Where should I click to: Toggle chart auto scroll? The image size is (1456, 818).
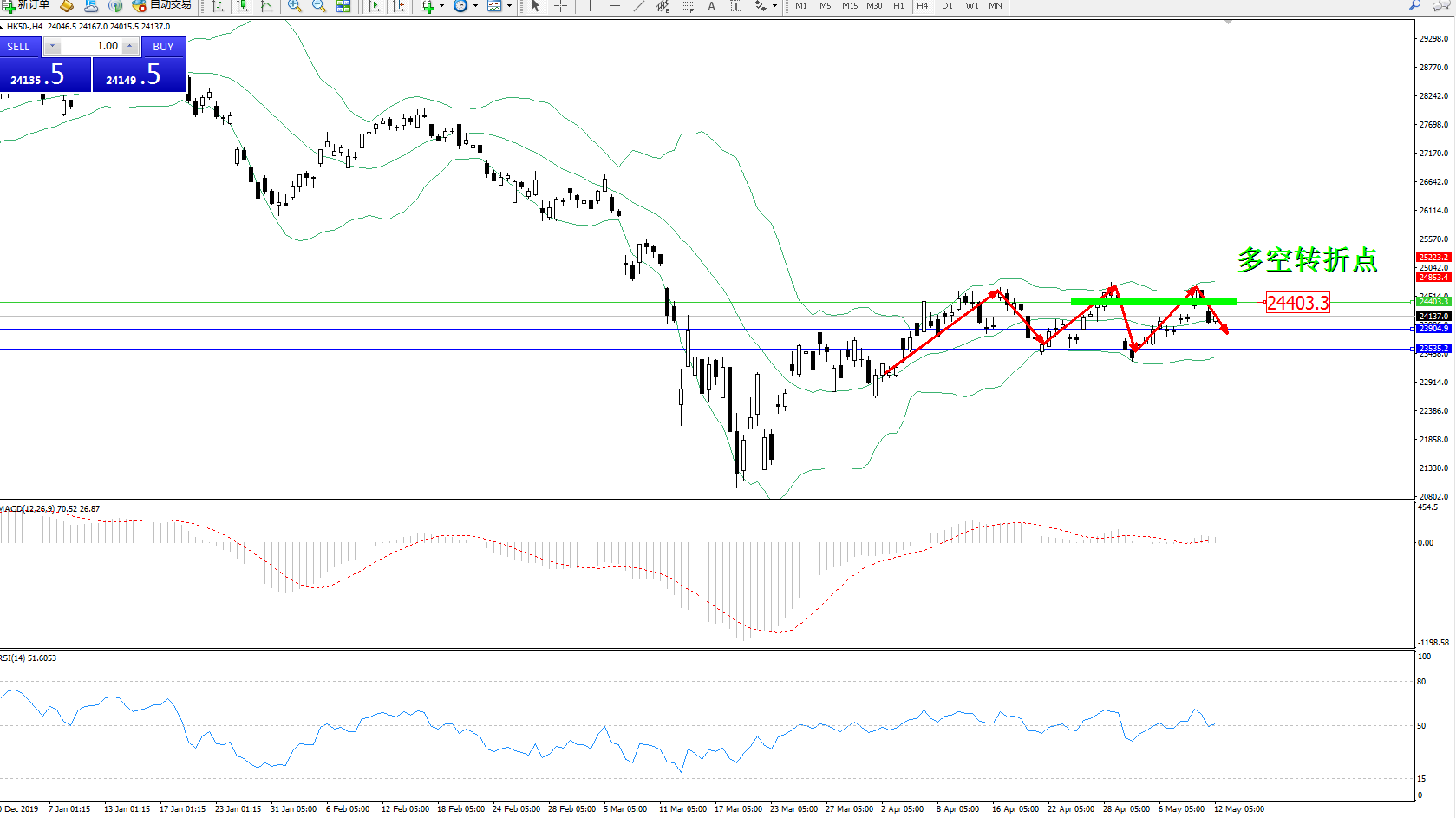(375, 6)
